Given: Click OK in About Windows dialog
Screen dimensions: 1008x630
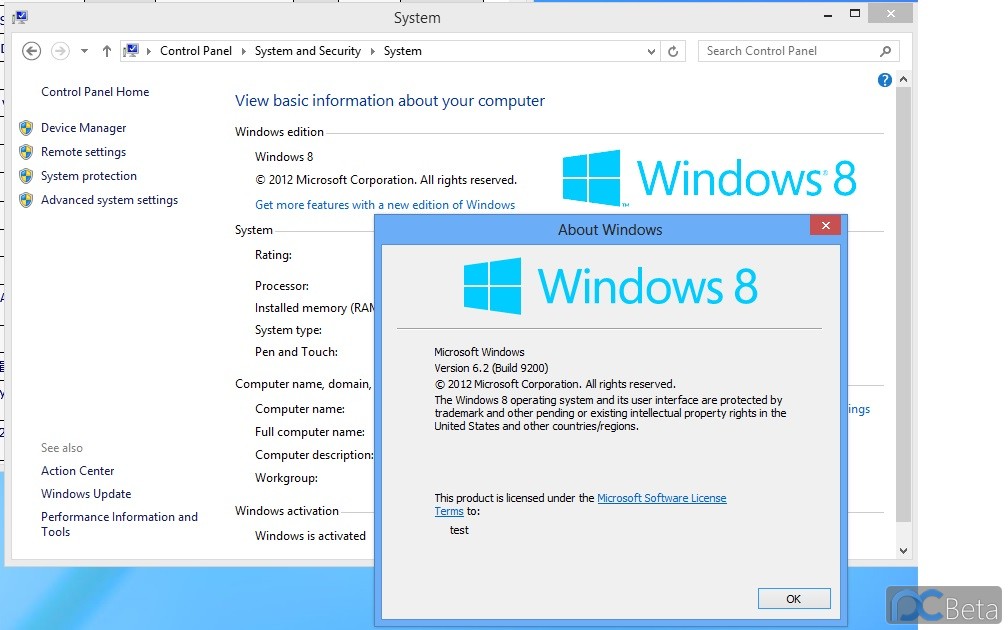Looking at the screenshot, I should click(794, 598).
